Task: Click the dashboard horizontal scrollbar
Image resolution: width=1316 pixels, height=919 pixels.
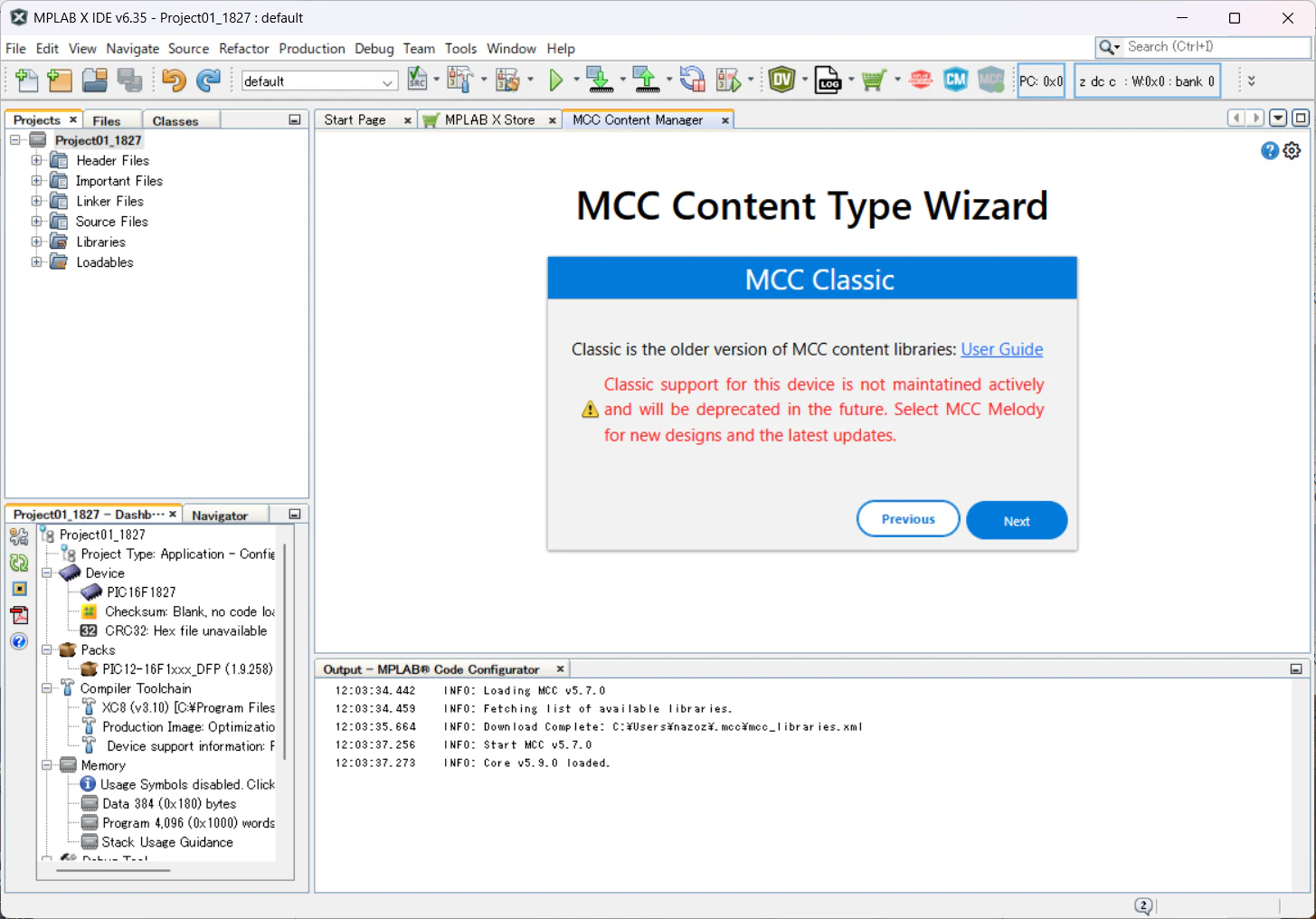Action: (113, 870)
